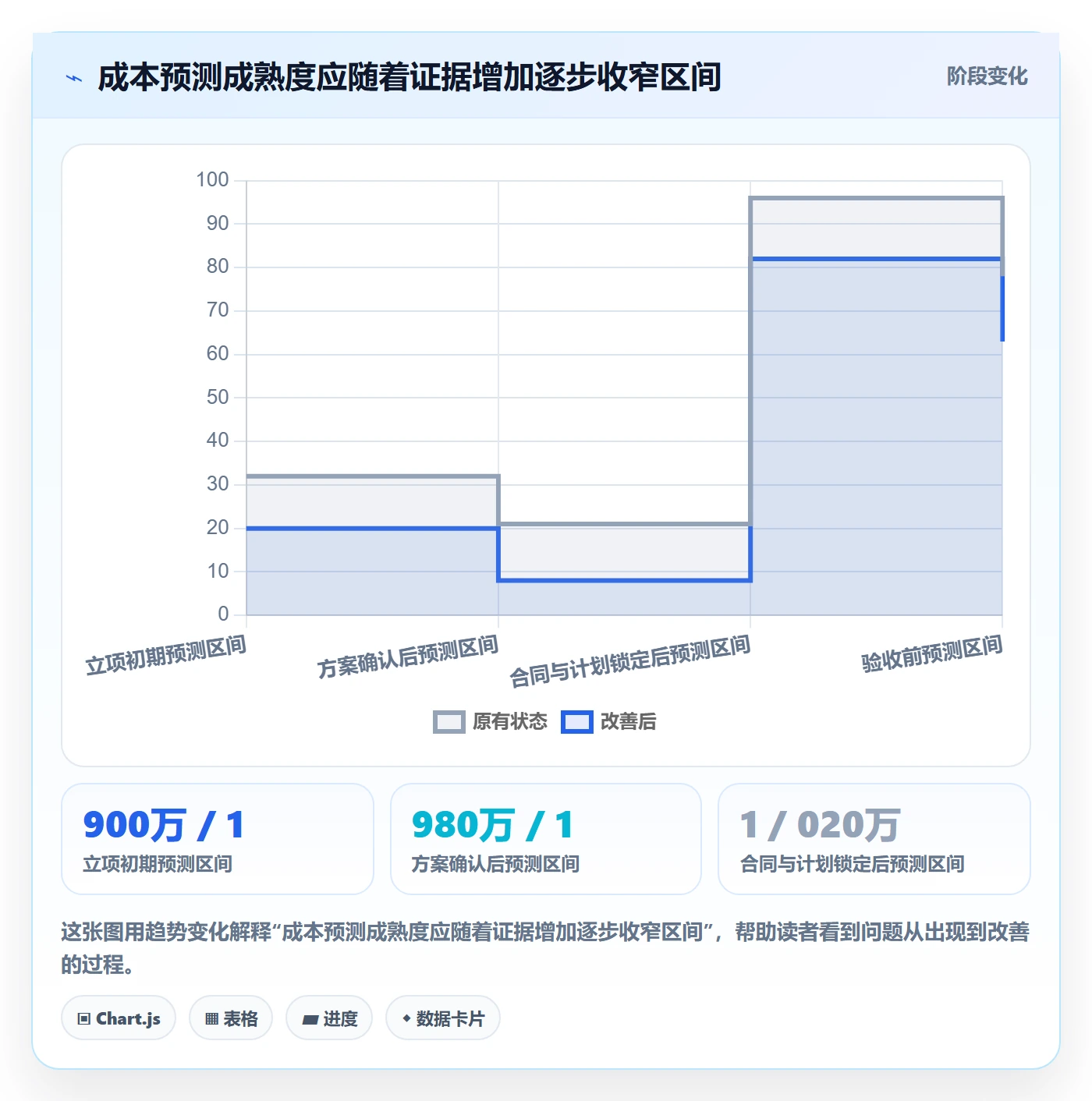
Task: Click the grey 原有状态 line at value 32
Action: point(373,476)
